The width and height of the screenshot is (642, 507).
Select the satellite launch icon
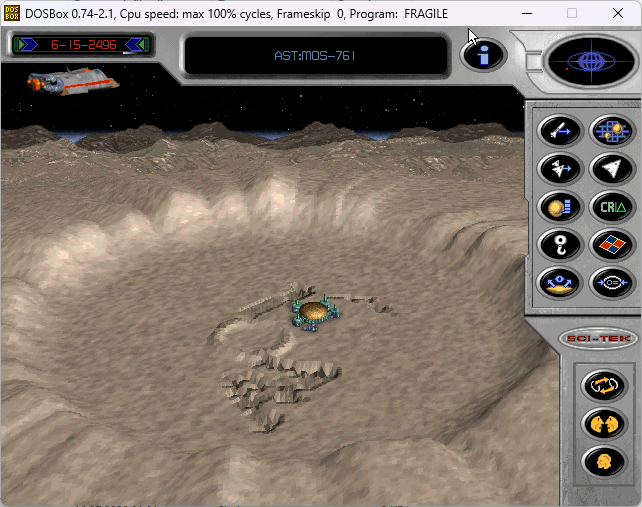click(560, 169)
